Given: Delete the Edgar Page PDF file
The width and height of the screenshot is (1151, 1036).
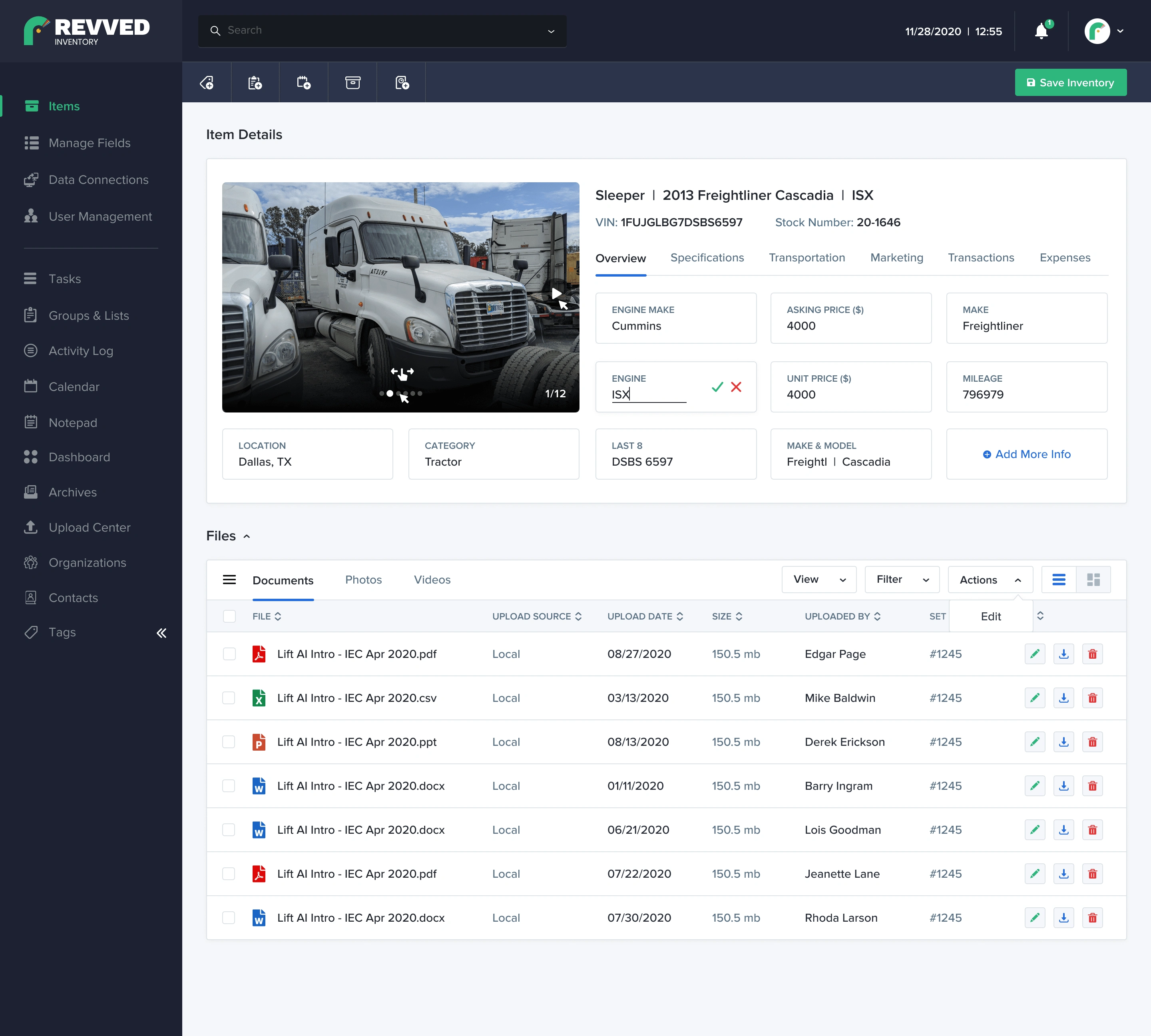Looking at the screenshot, I should click(1092, 654).
